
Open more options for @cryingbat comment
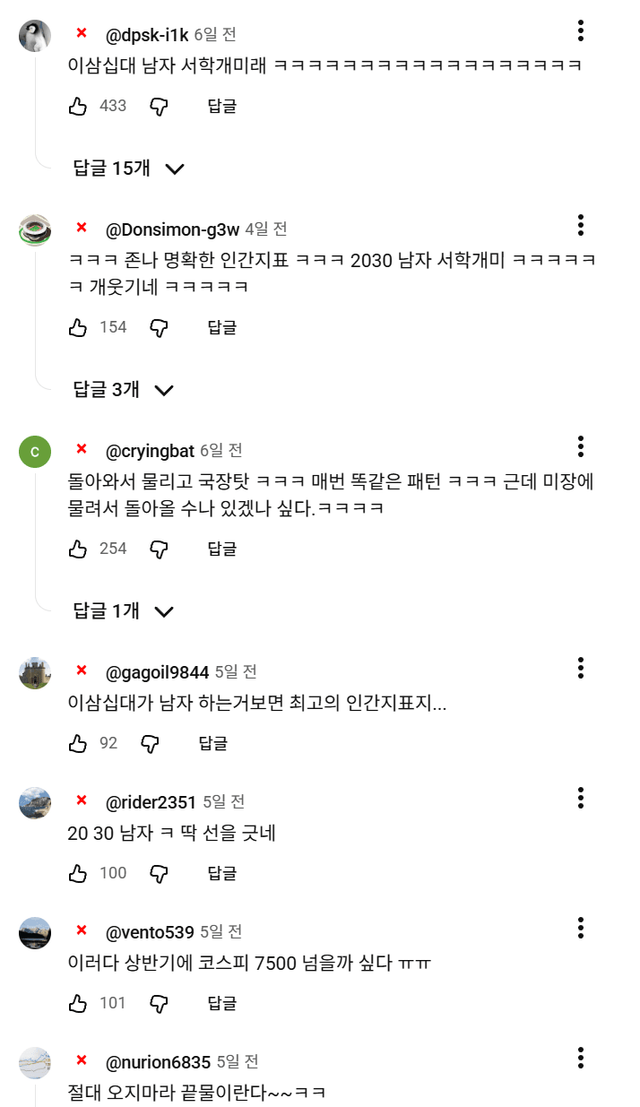point(580,447)
